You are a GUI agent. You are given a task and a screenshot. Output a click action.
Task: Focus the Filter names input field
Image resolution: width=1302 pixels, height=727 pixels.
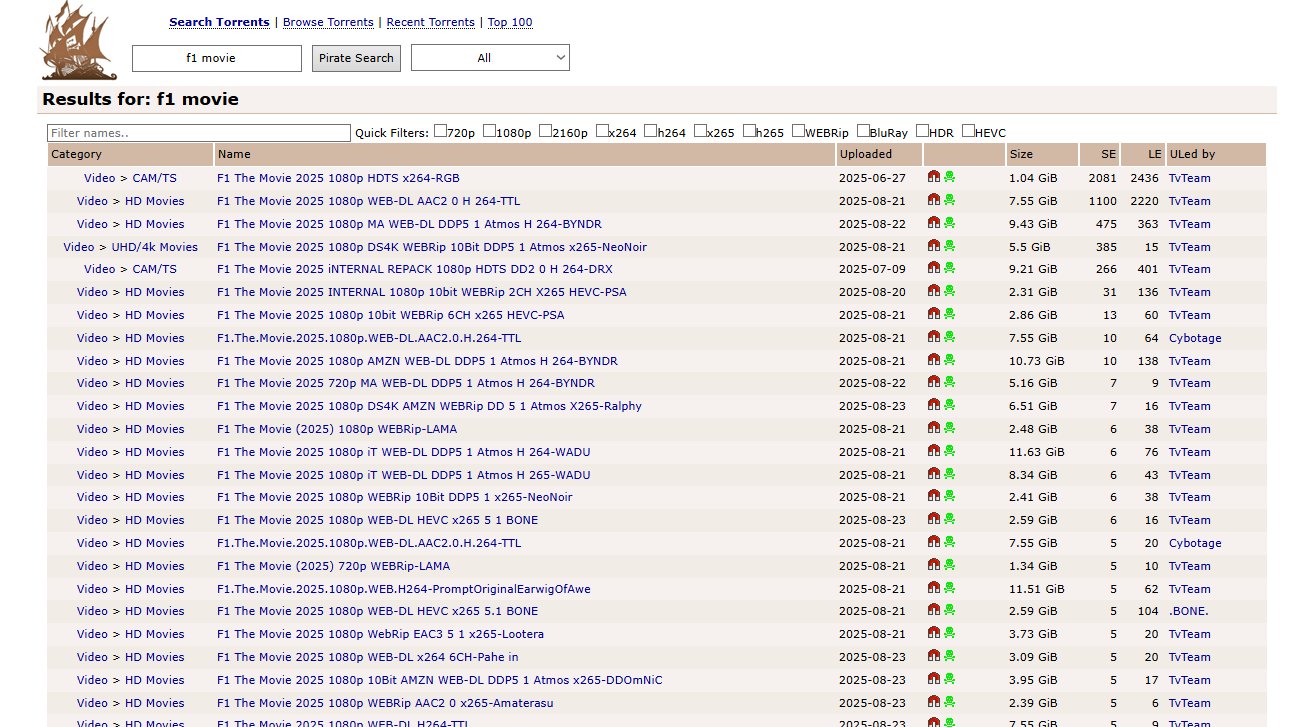tap(199, 133)
